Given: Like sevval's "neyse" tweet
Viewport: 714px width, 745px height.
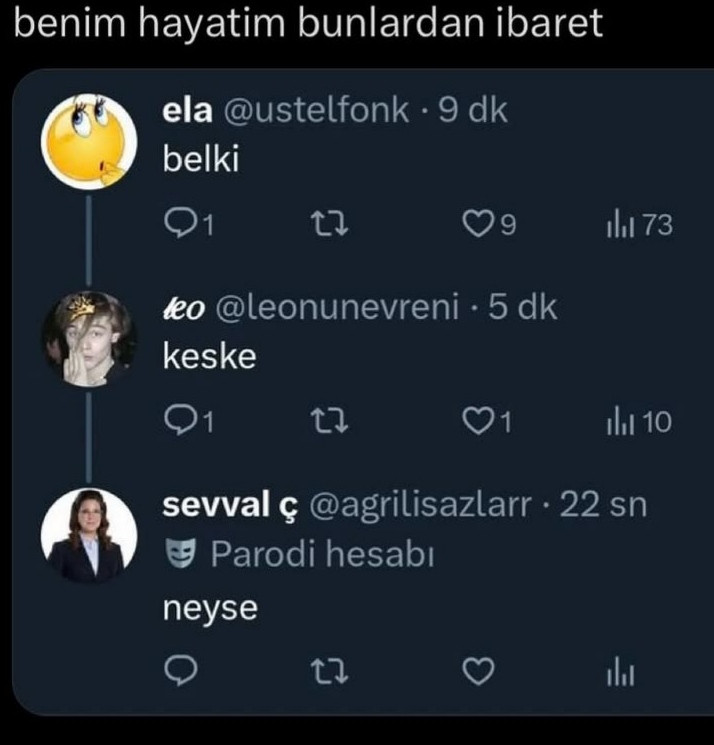Looking at the screenshot, I should click(480, 675).
